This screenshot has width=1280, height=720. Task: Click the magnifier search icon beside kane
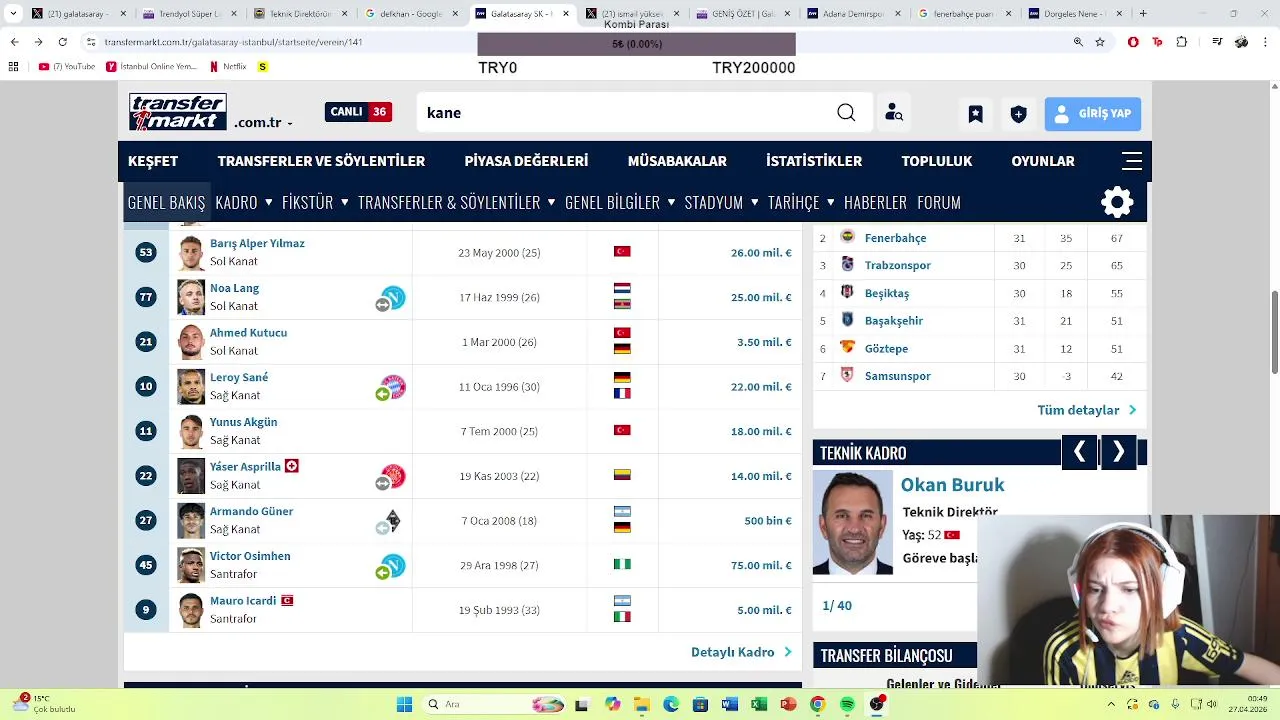click(846, 113)
